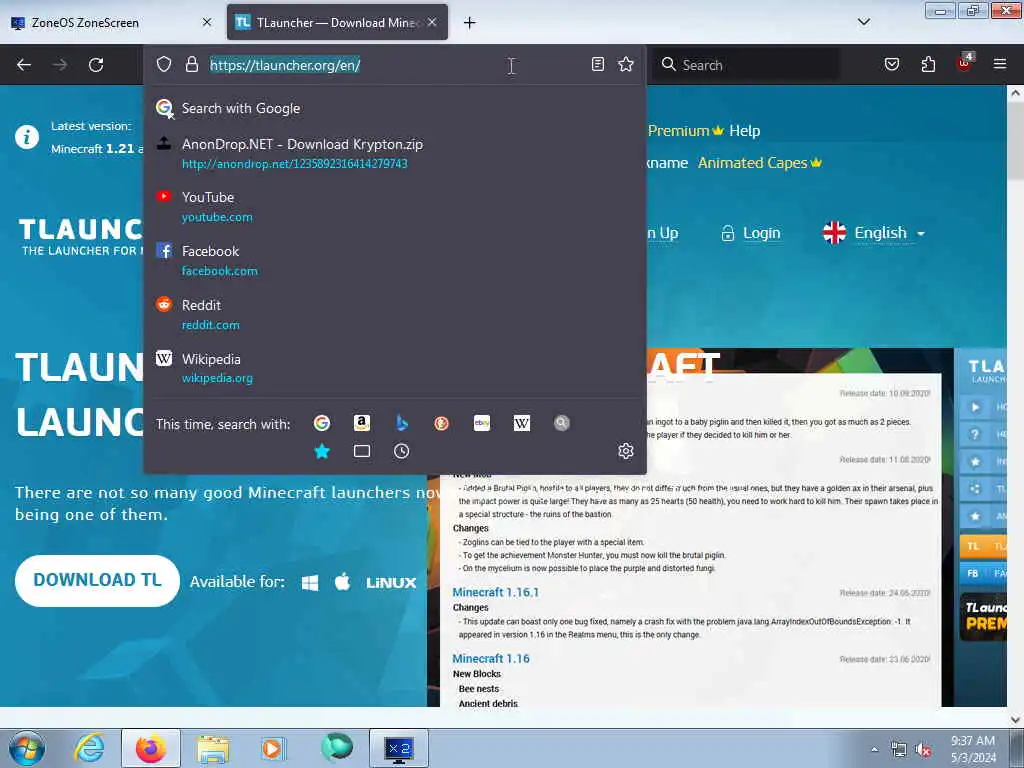The height and width of the screenshot is (768, 1024).
Task: Search this time with Wikipedia icon
Action: click(x=522, y=423)
